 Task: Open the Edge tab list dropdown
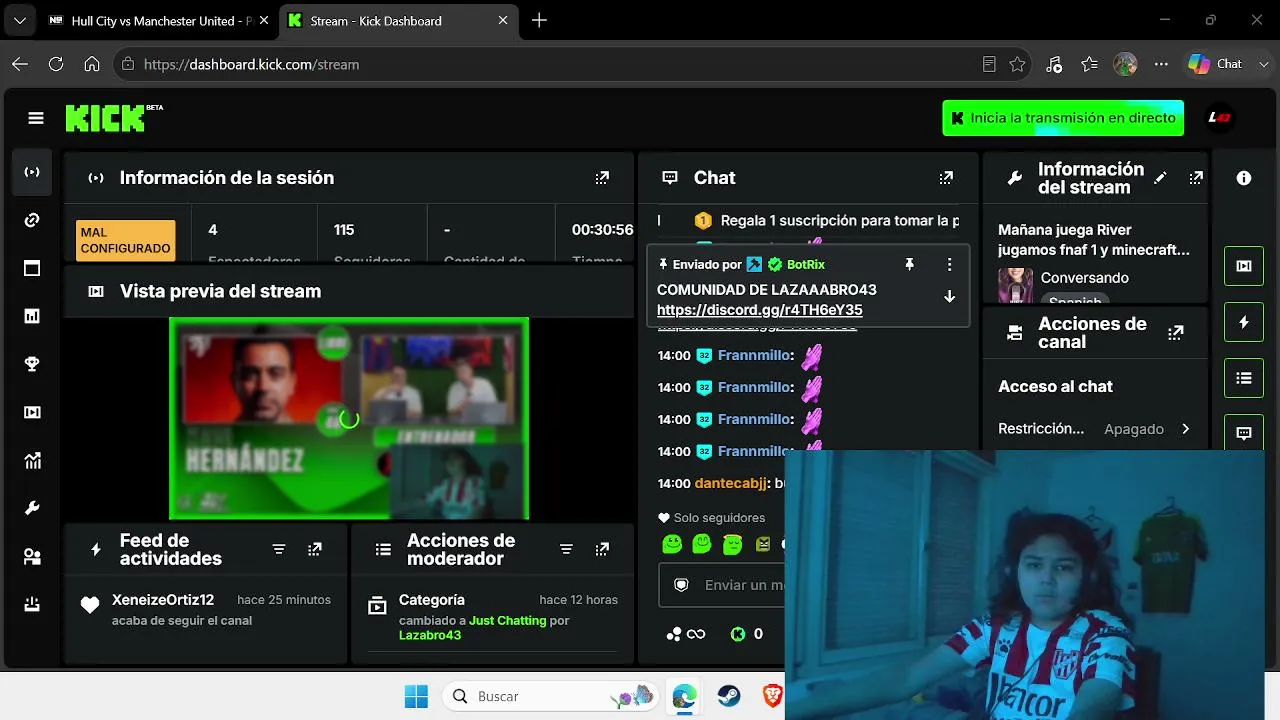point(20,20)
